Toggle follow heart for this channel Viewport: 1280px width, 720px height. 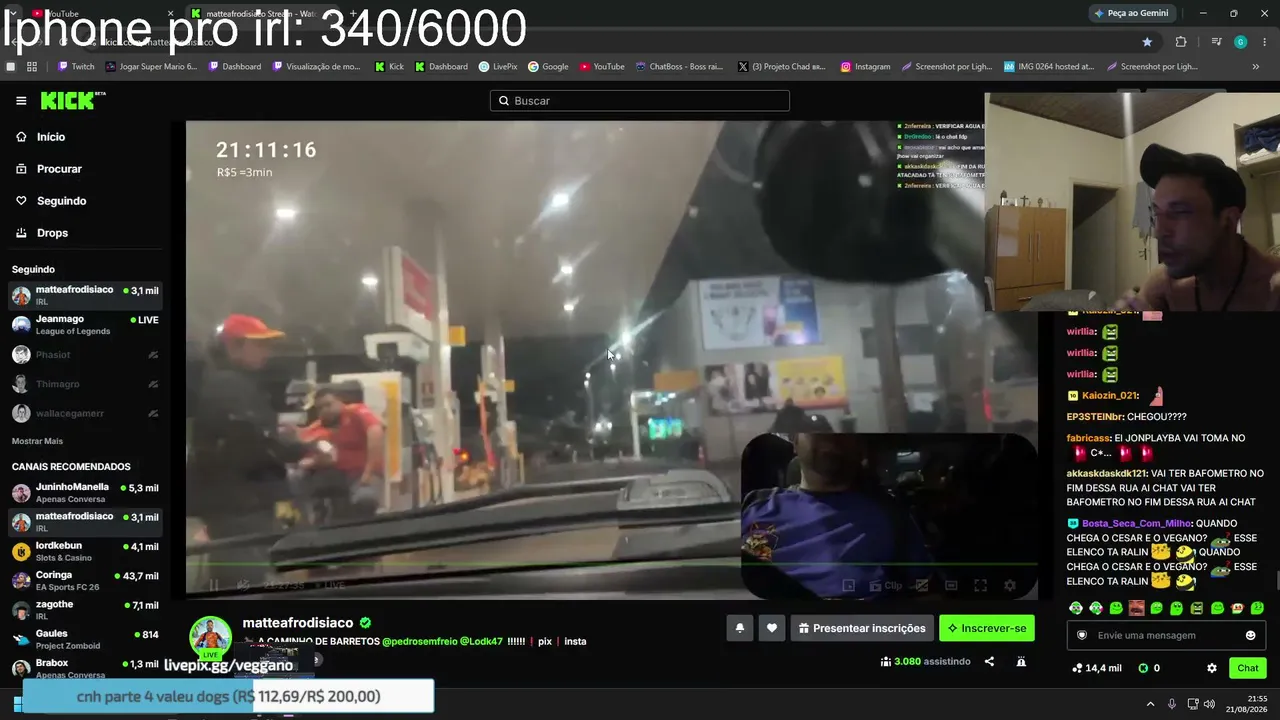tap(771, 628)
